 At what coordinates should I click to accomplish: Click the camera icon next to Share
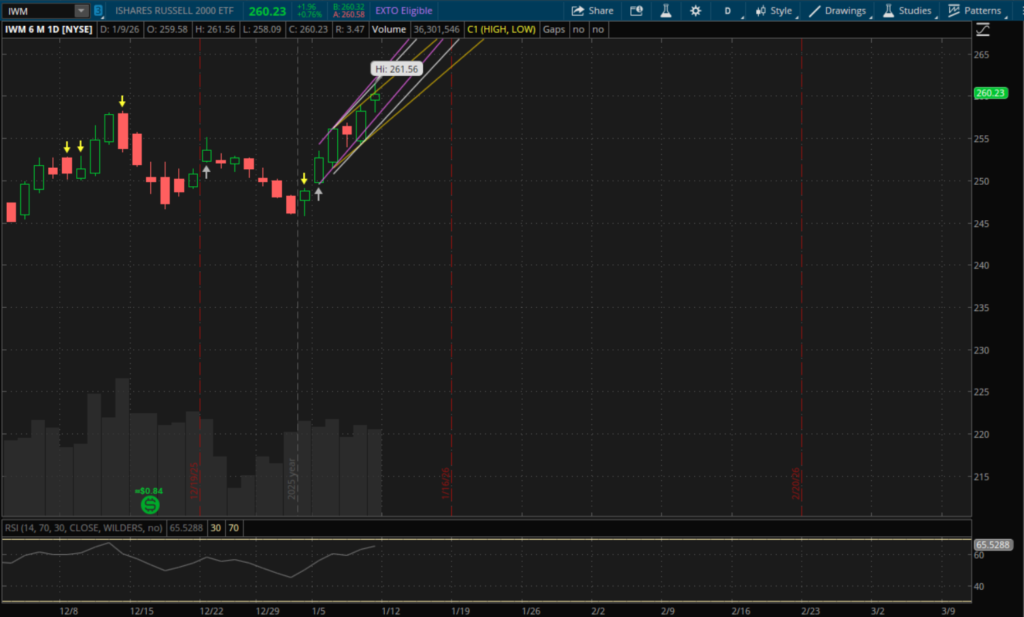pos(637,10)
